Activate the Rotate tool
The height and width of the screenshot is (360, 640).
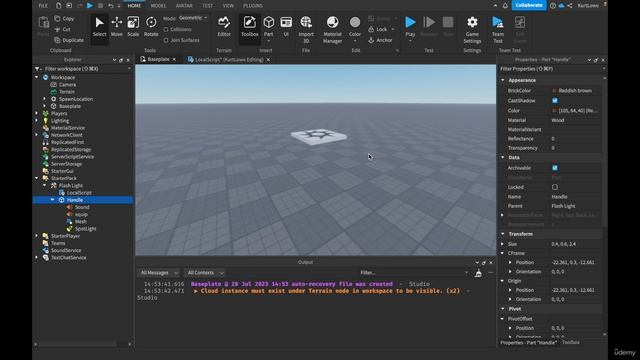coord(151,27)
